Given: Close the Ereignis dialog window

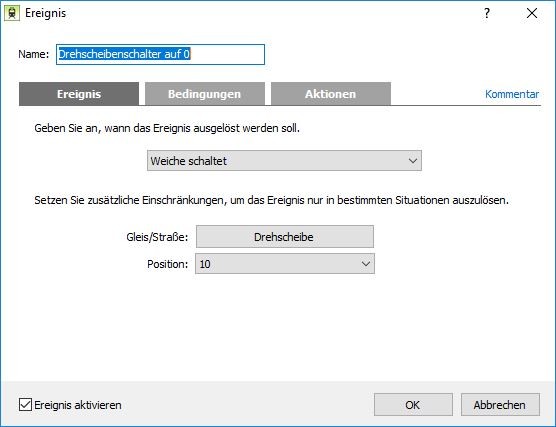Looking at the screenshot, I should (532, 13).
